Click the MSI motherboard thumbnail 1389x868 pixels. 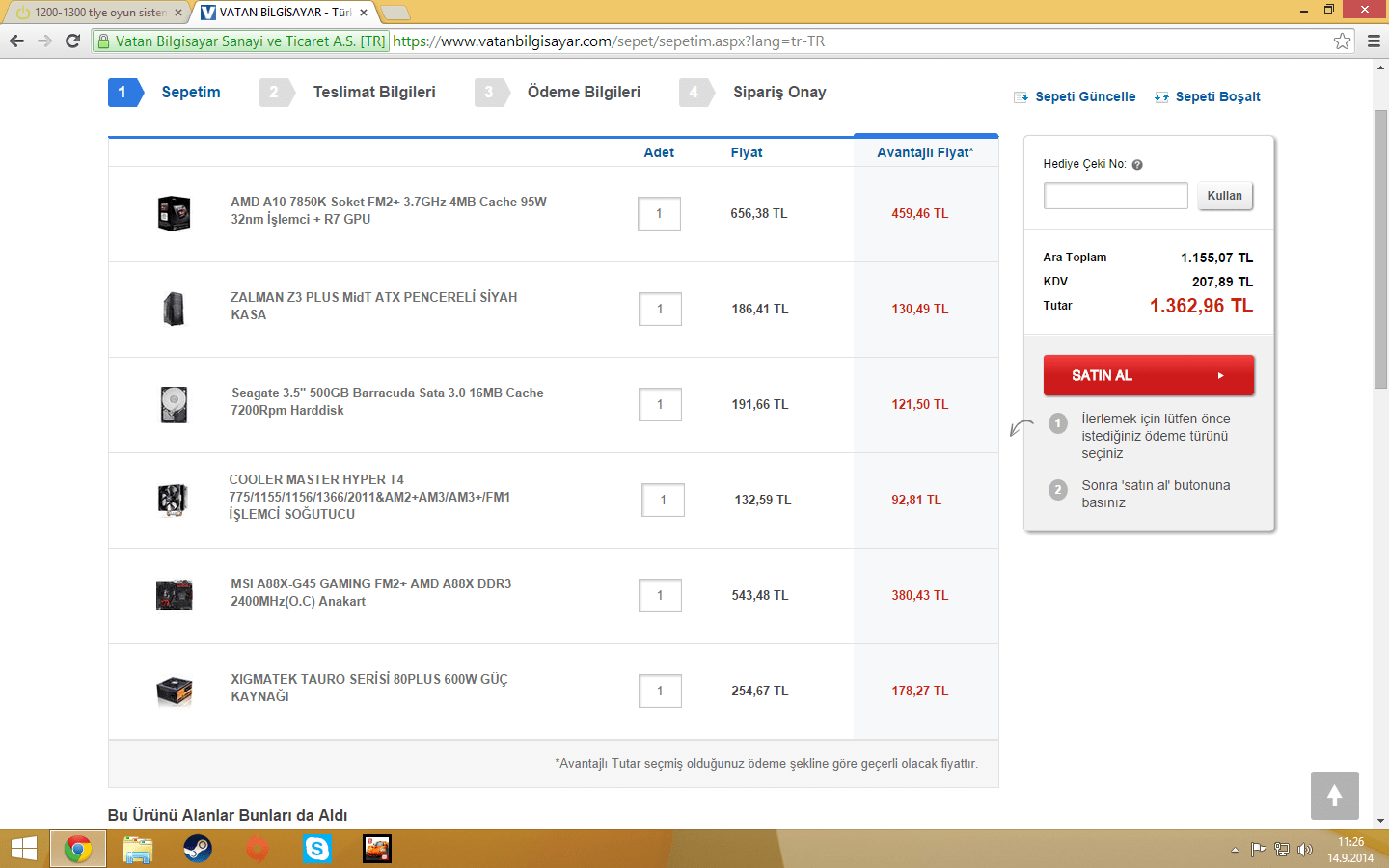coord(175,595)
